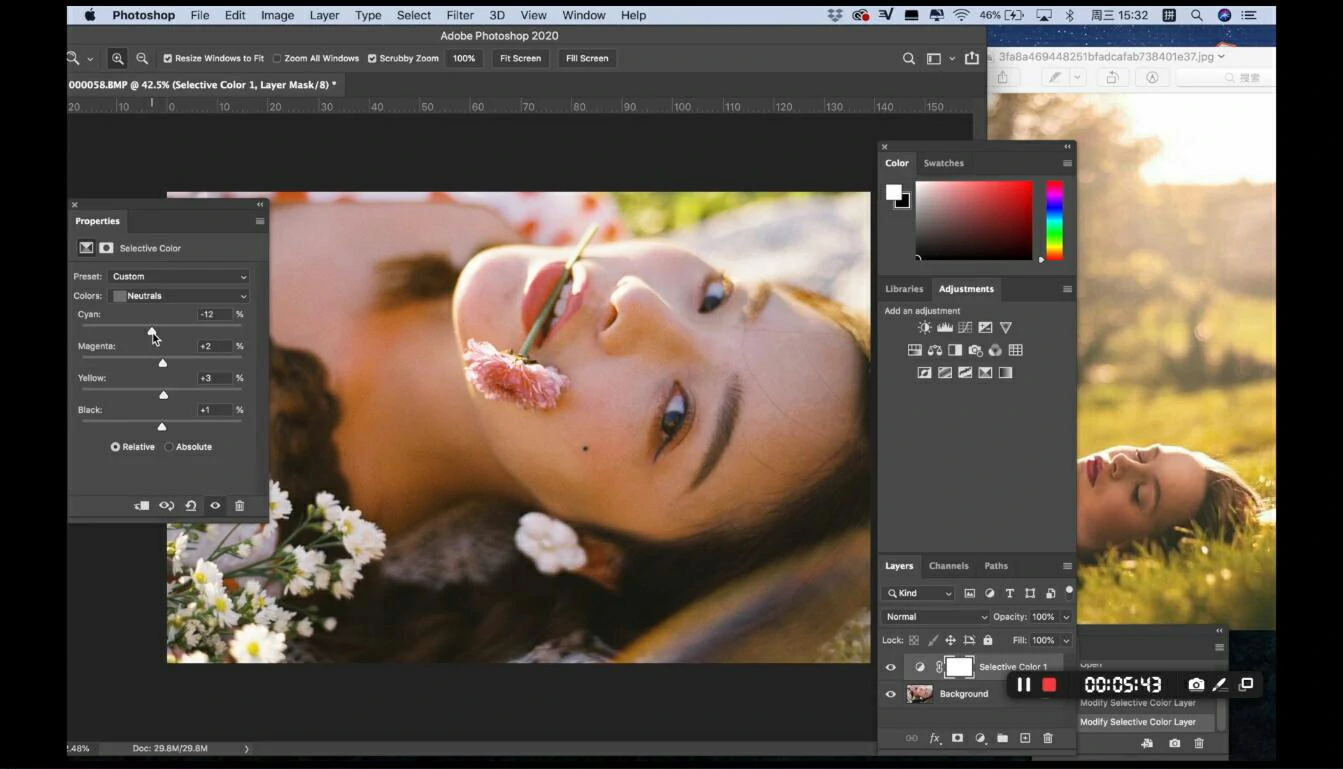The height and width of the screenshot is (769, 1343).
Task: Open the Normal blend mode dropdown
Action: point(935,617)
